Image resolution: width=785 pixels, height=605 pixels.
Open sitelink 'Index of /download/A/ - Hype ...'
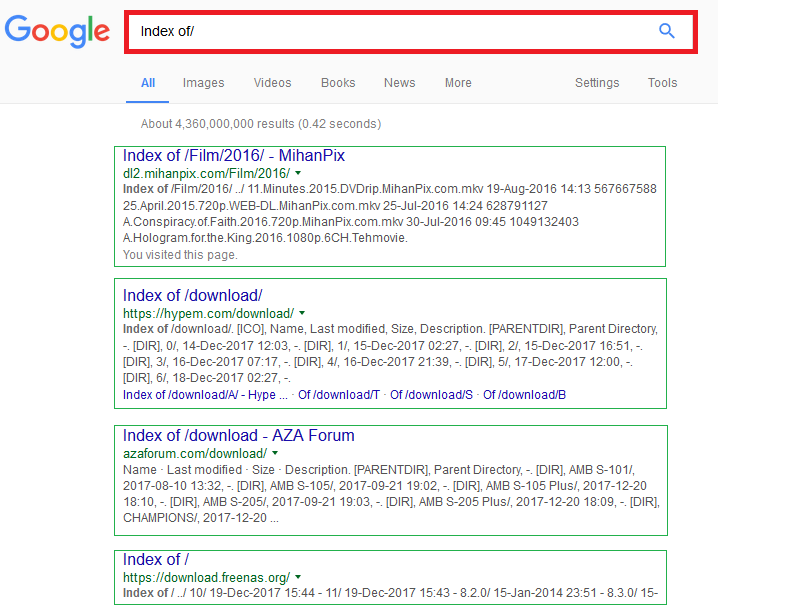[205, 395]
